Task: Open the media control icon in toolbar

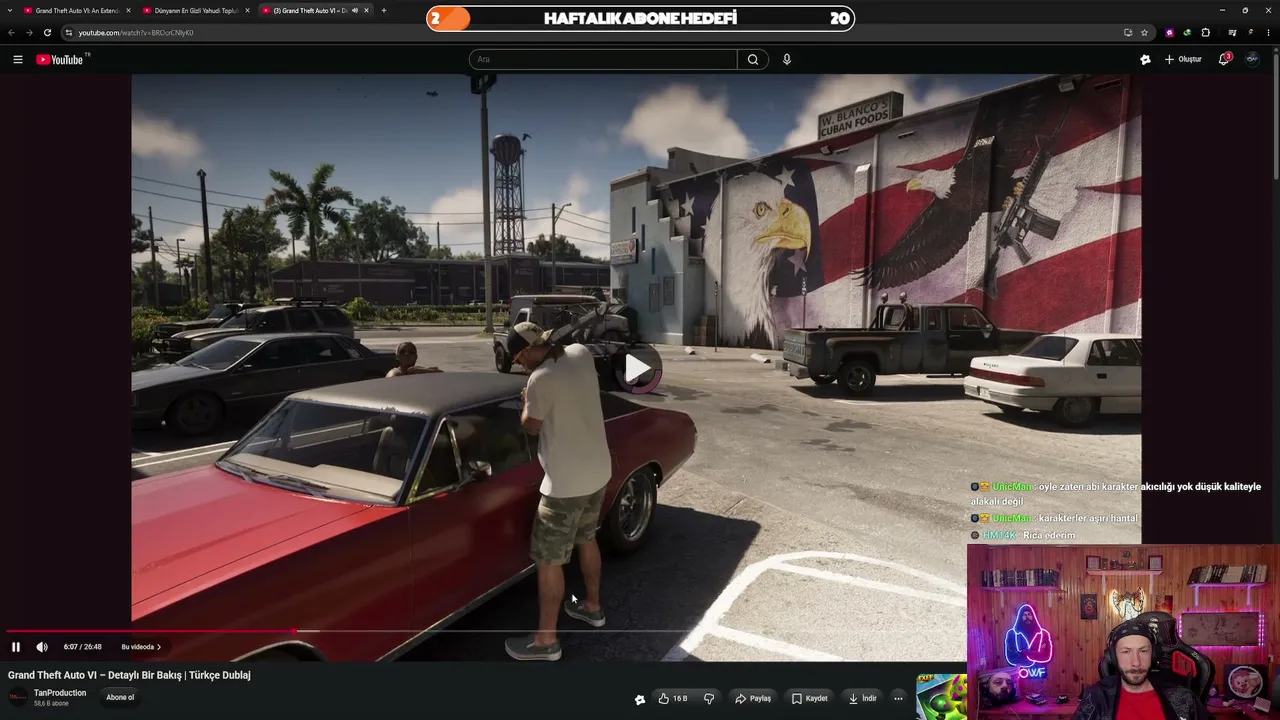Action: 1232,33
